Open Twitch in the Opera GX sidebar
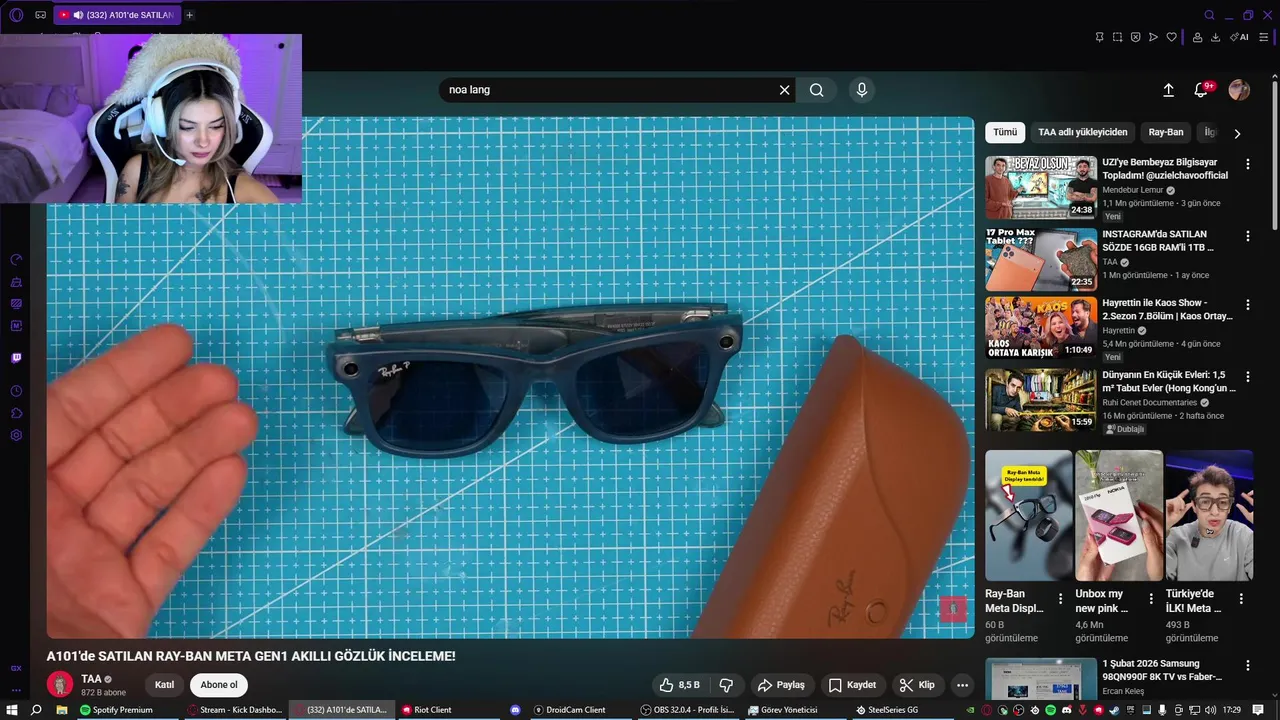 [16, 357]
